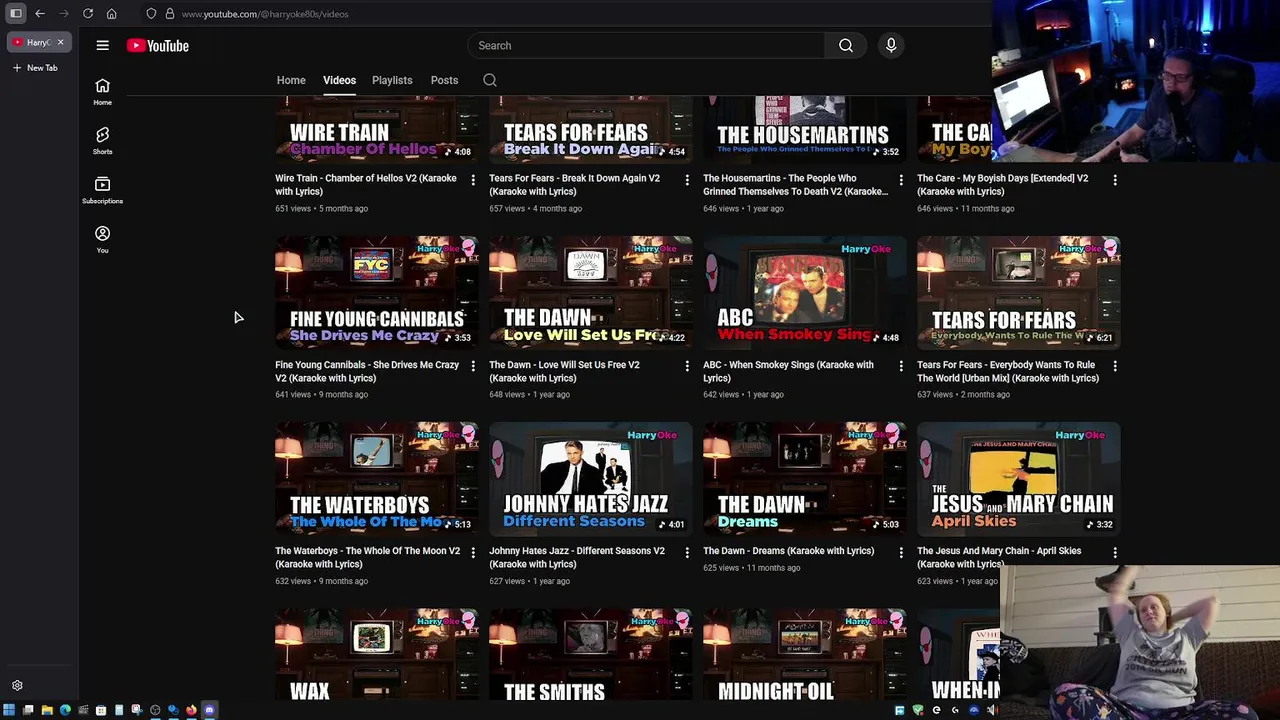1280x720 pixels.
Task: Click the YouTube logo
Action: coord(158,45)
